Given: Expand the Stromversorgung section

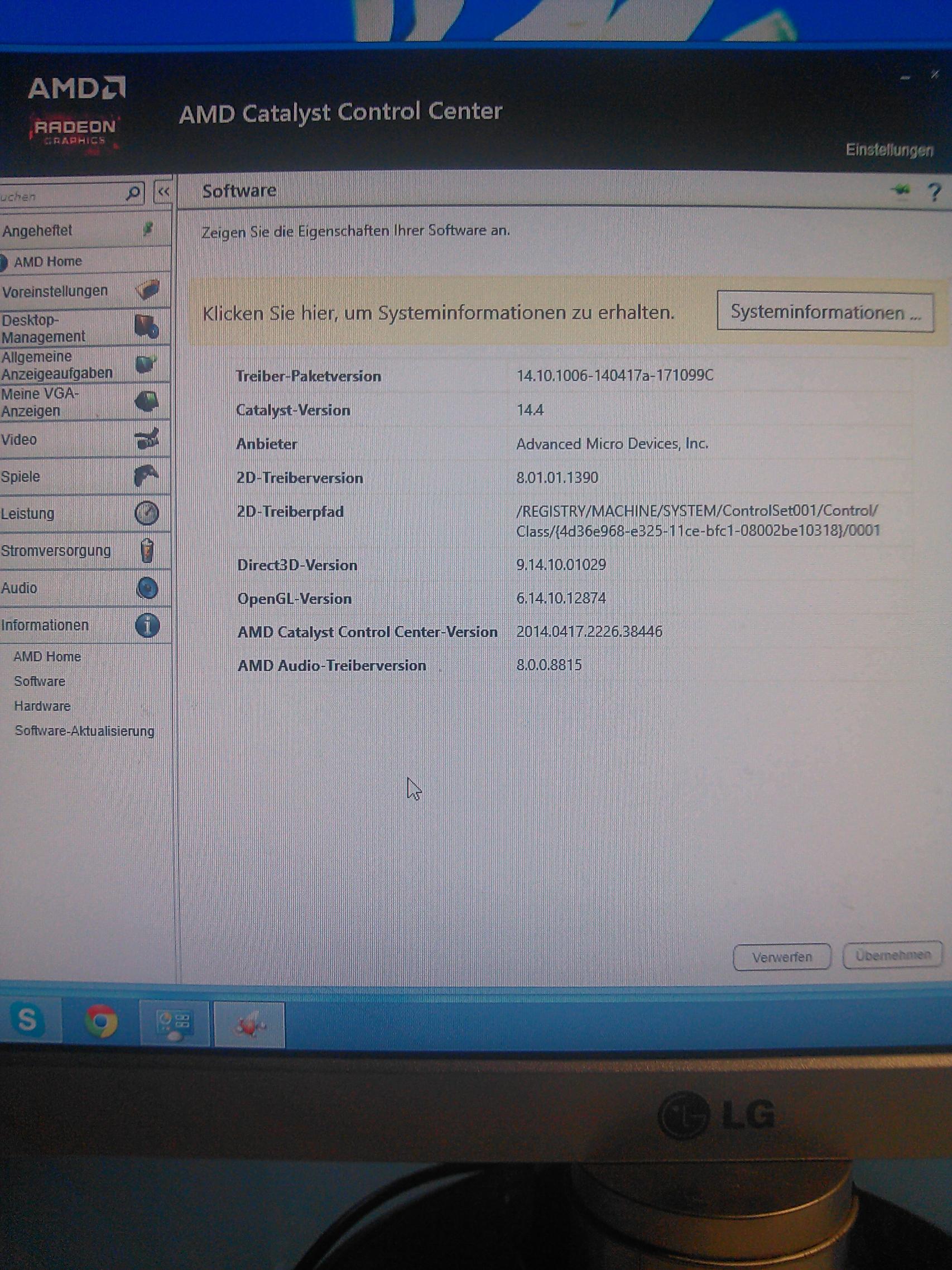Looking at the screenshot, I should coord(85,550).
